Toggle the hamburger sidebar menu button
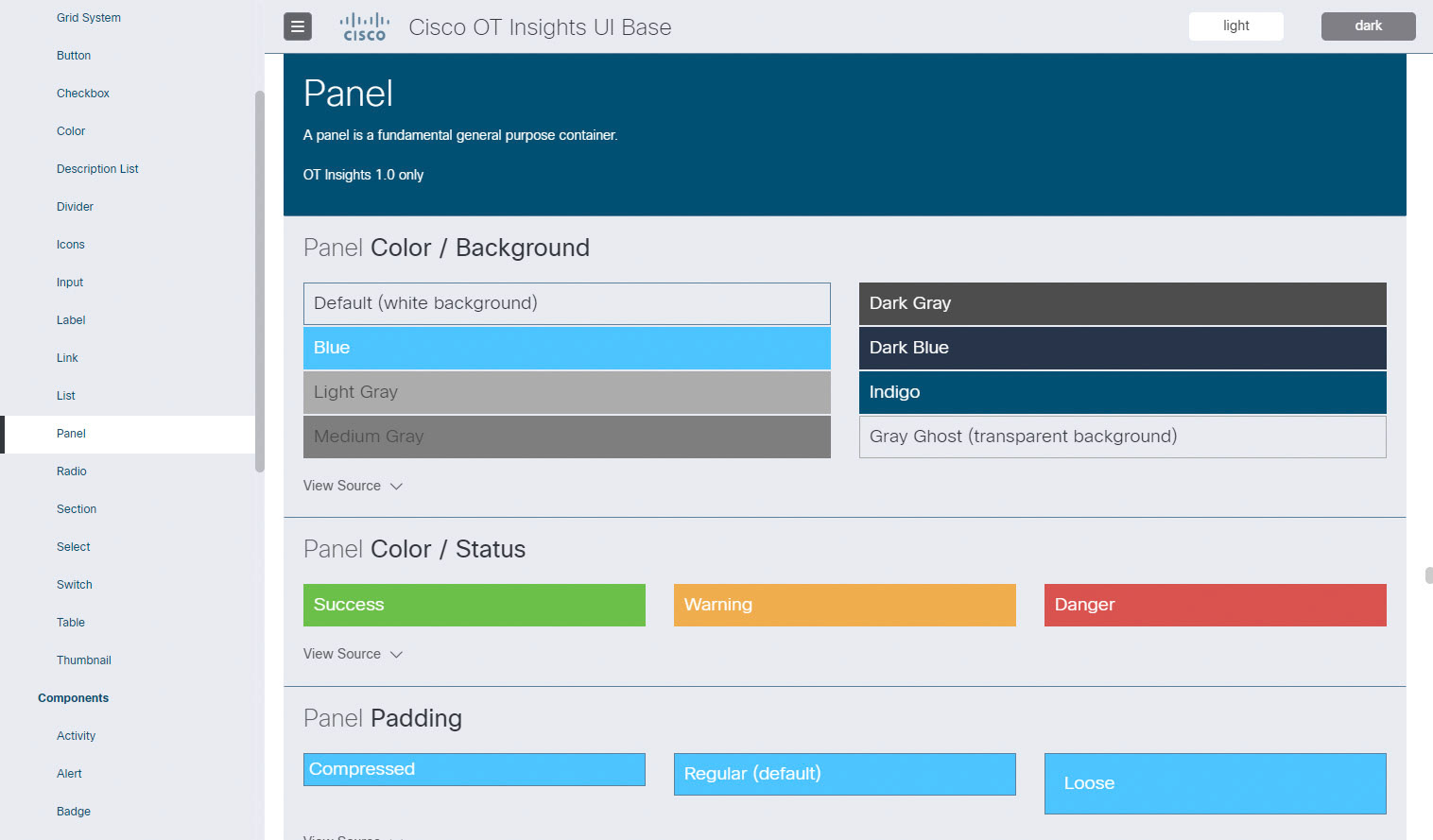Viewport: 1433px width, 840px height. point(298,26)
